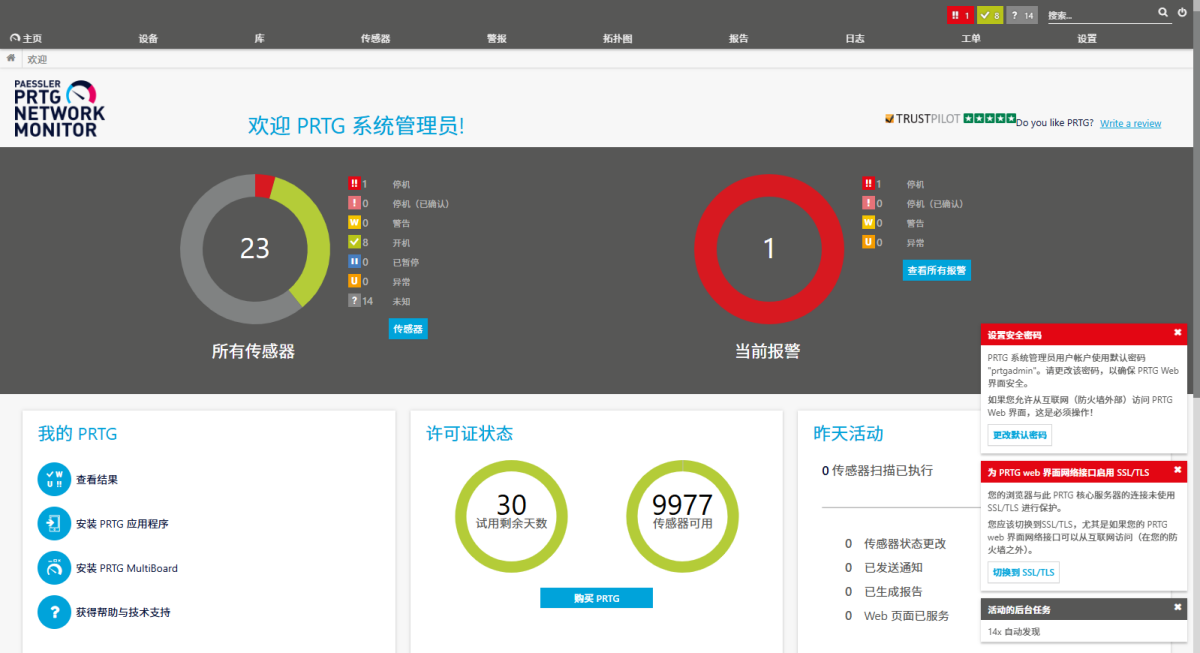
Task: Open 查看结果 via its round icon
Action: pos(54,480)
